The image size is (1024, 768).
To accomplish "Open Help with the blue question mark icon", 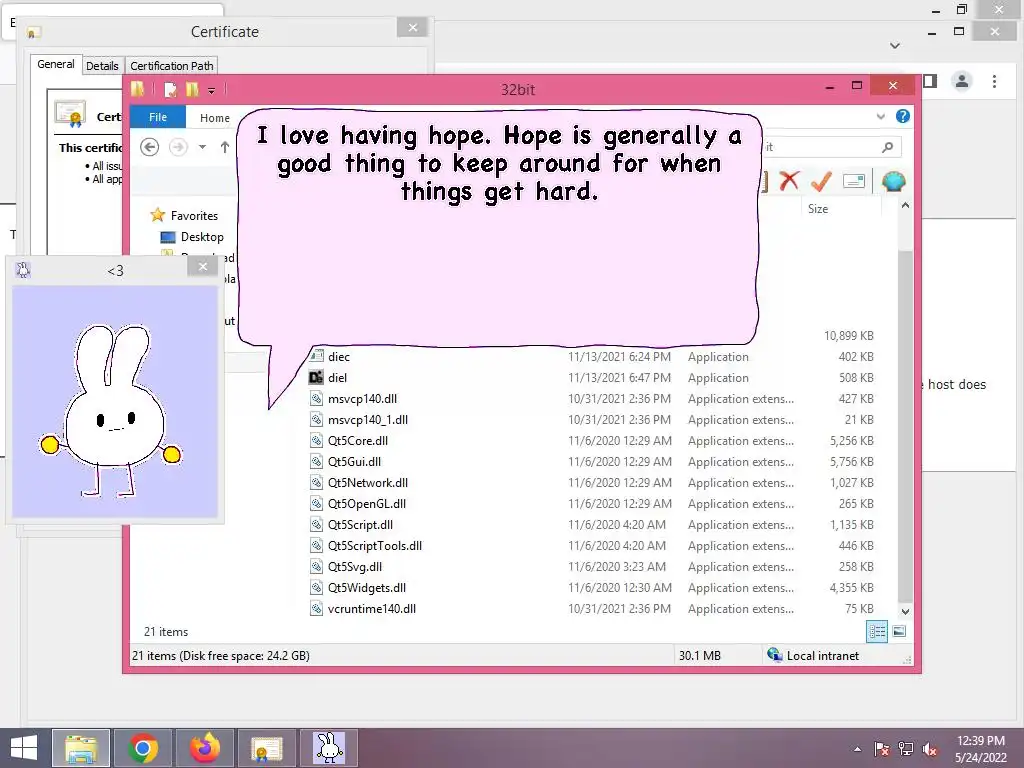I will coord(903,116).
